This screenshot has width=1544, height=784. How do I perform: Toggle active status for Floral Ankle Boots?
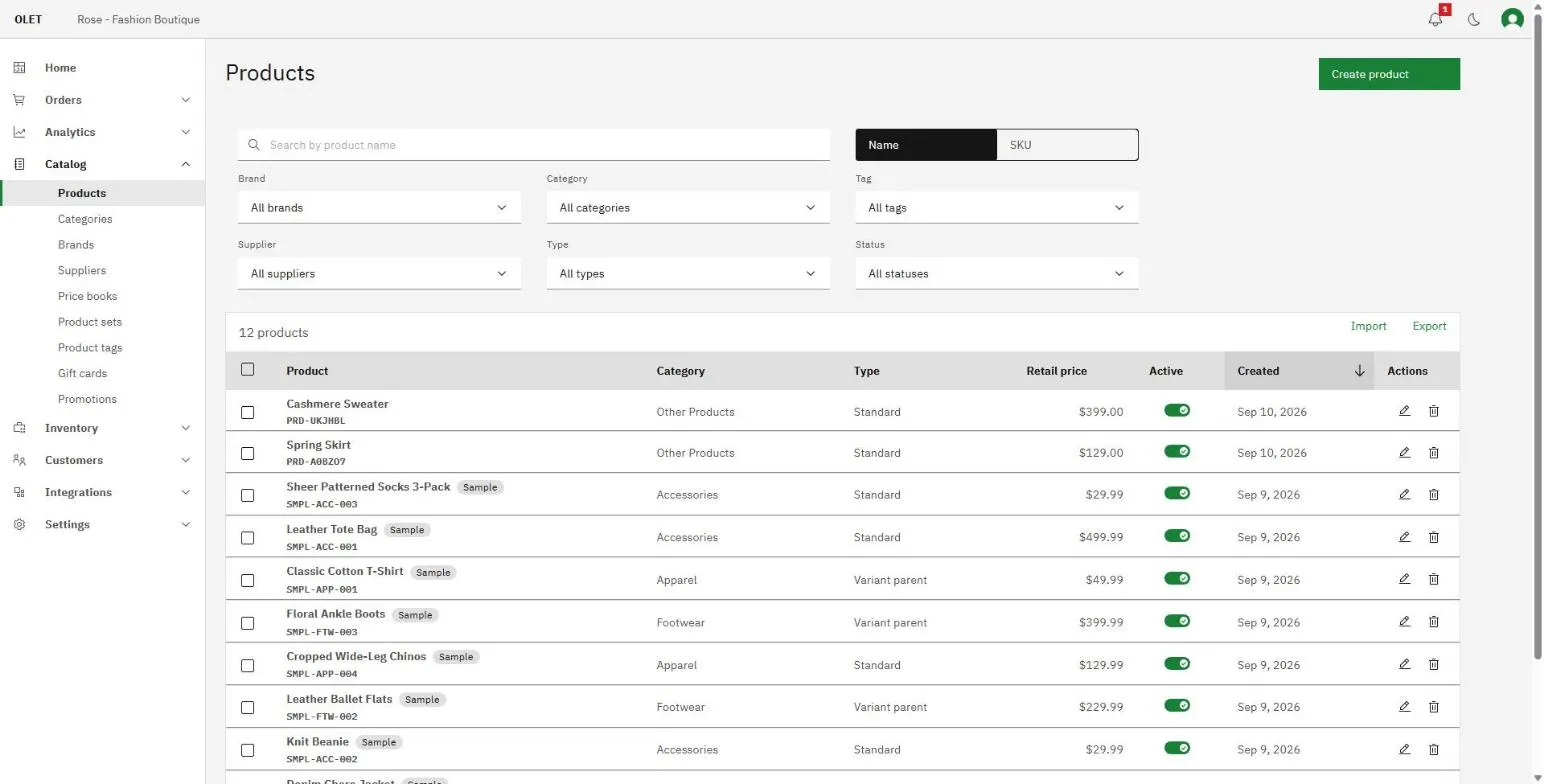[x=1177, y=621]
